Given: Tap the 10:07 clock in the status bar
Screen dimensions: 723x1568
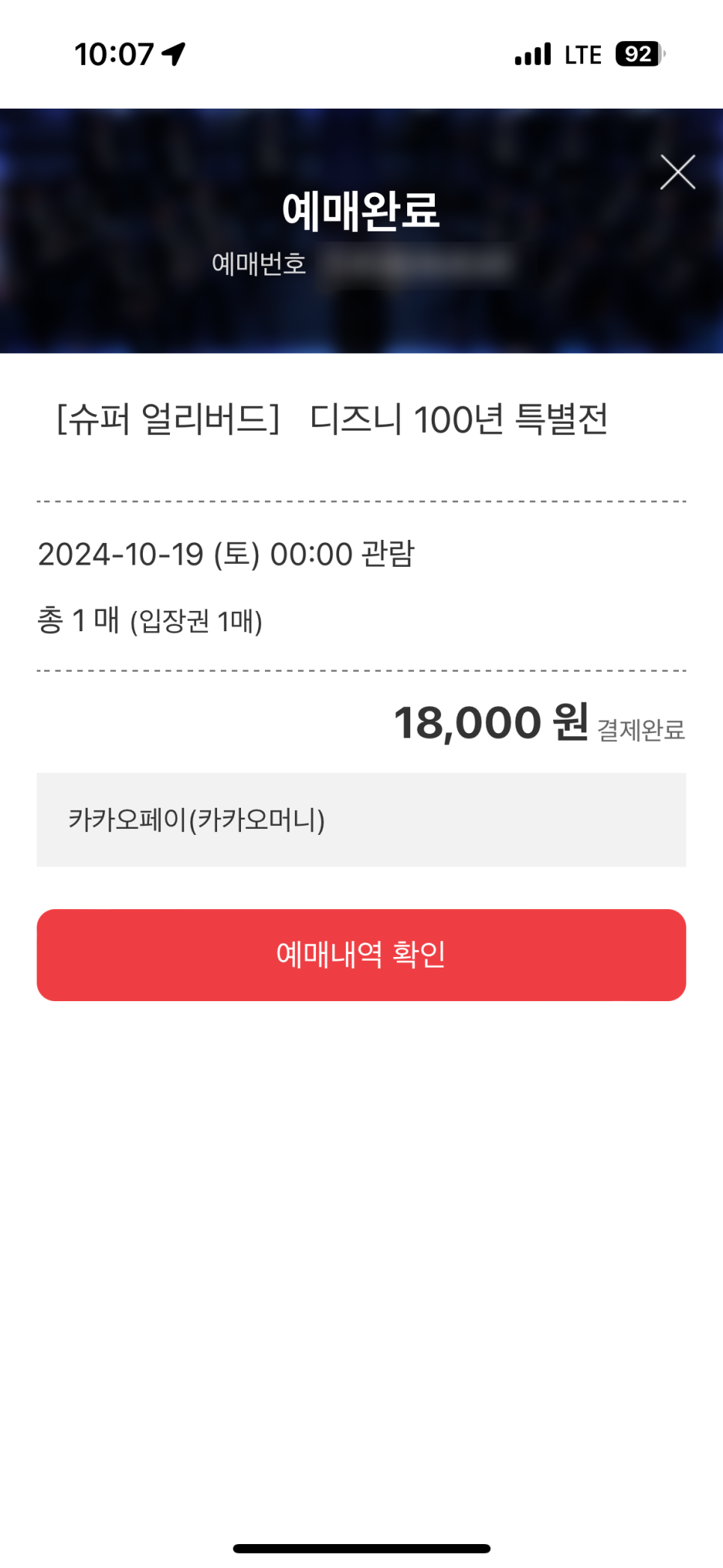Looking at the screenshot, I should (x=114, y=54).
